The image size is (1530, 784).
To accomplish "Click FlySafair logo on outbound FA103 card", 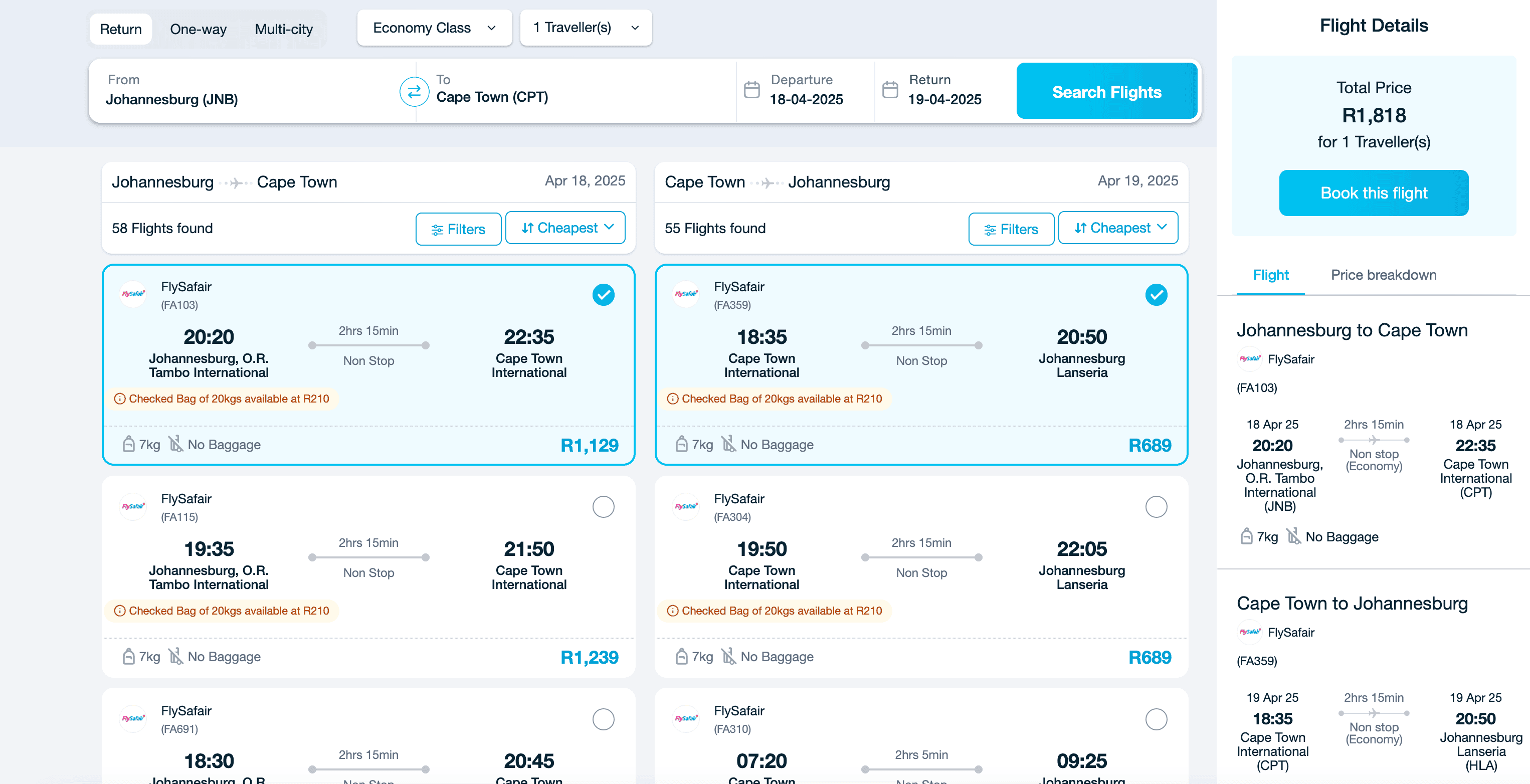I will click(x=133, y=294).
